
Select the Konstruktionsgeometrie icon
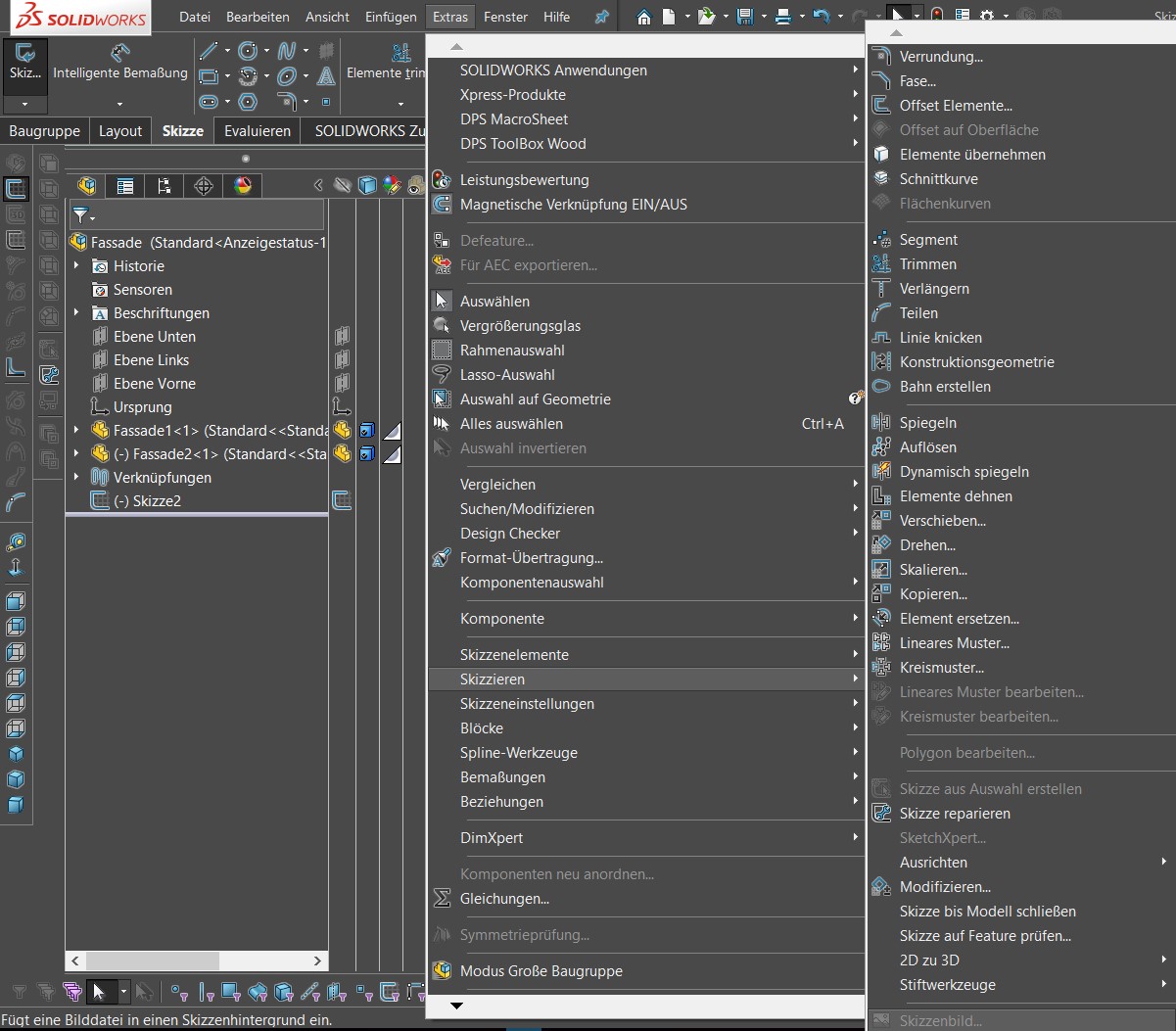click(881, 362)
